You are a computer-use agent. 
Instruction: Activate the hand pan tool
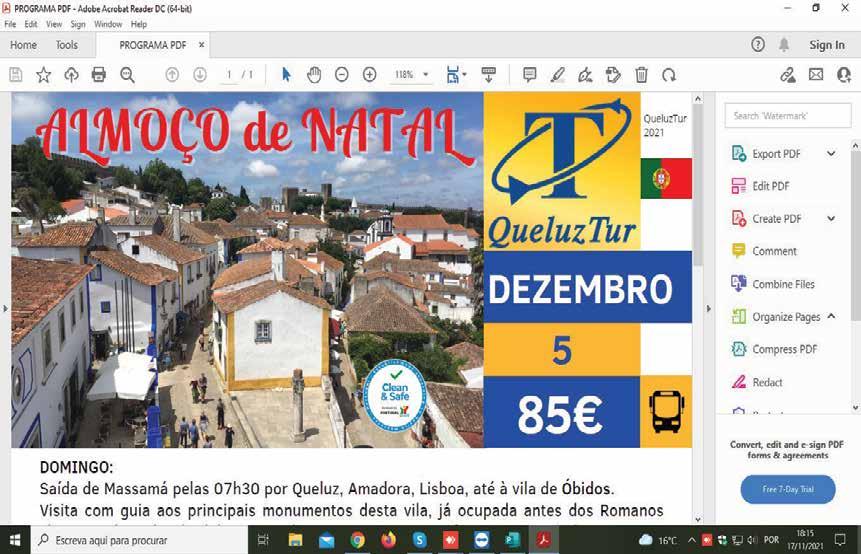[314, 74]
